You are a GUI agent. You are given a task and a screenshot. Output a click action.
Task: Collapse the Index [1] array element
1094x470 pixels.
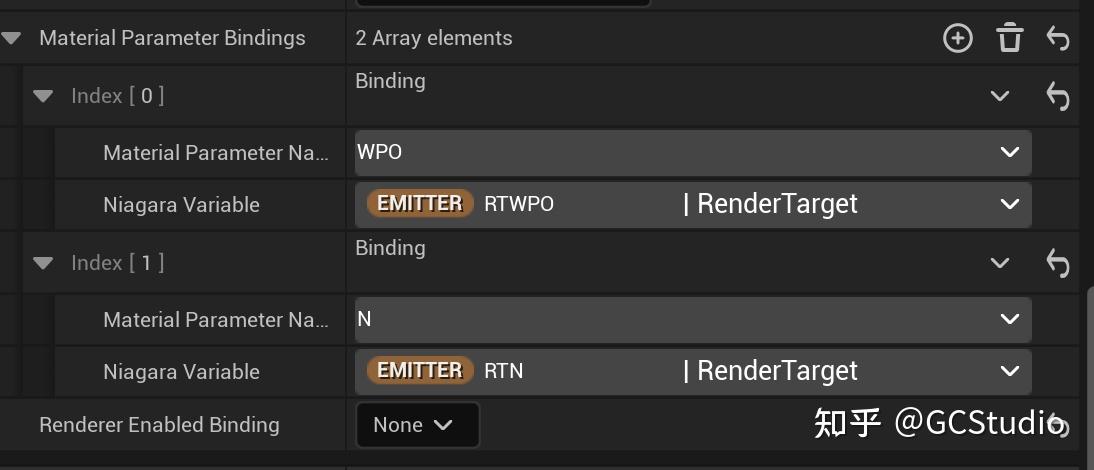pos(43,263)
